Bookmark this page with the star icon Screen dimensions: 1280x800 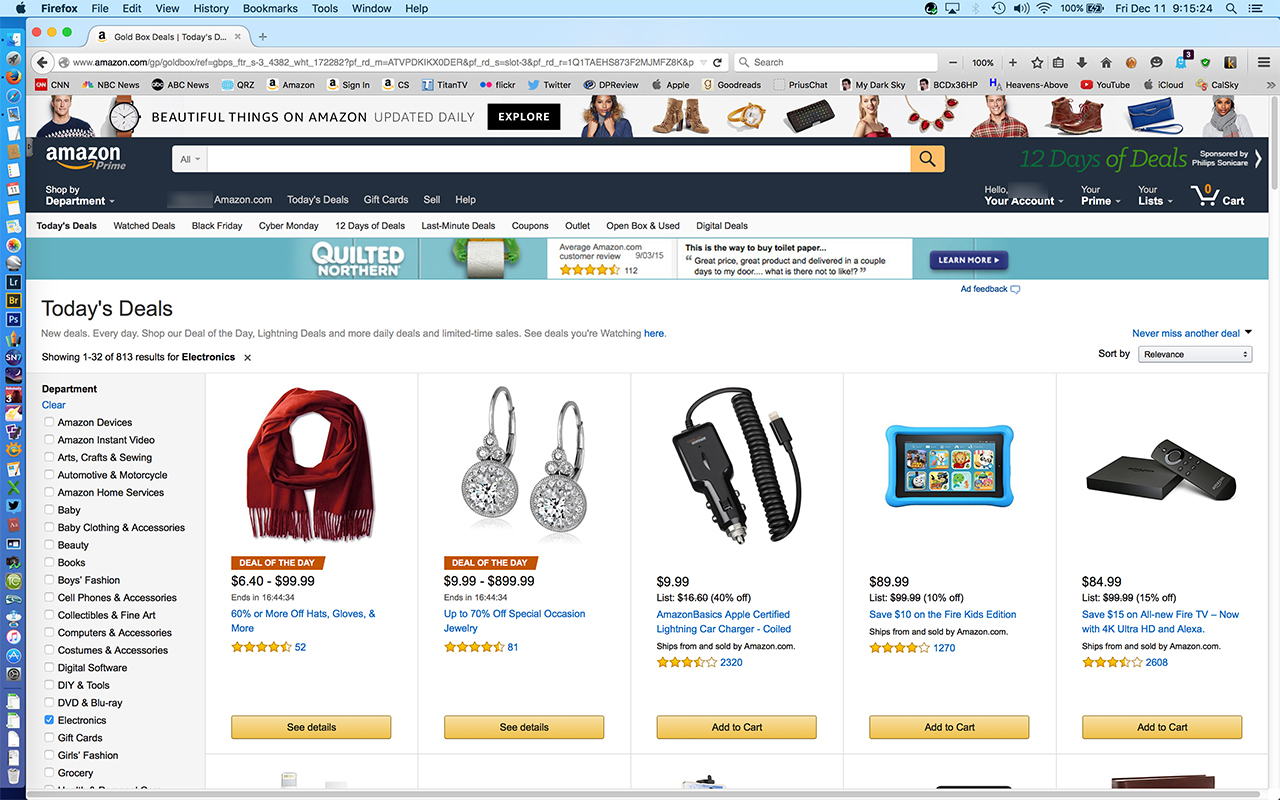[1037, 62]
